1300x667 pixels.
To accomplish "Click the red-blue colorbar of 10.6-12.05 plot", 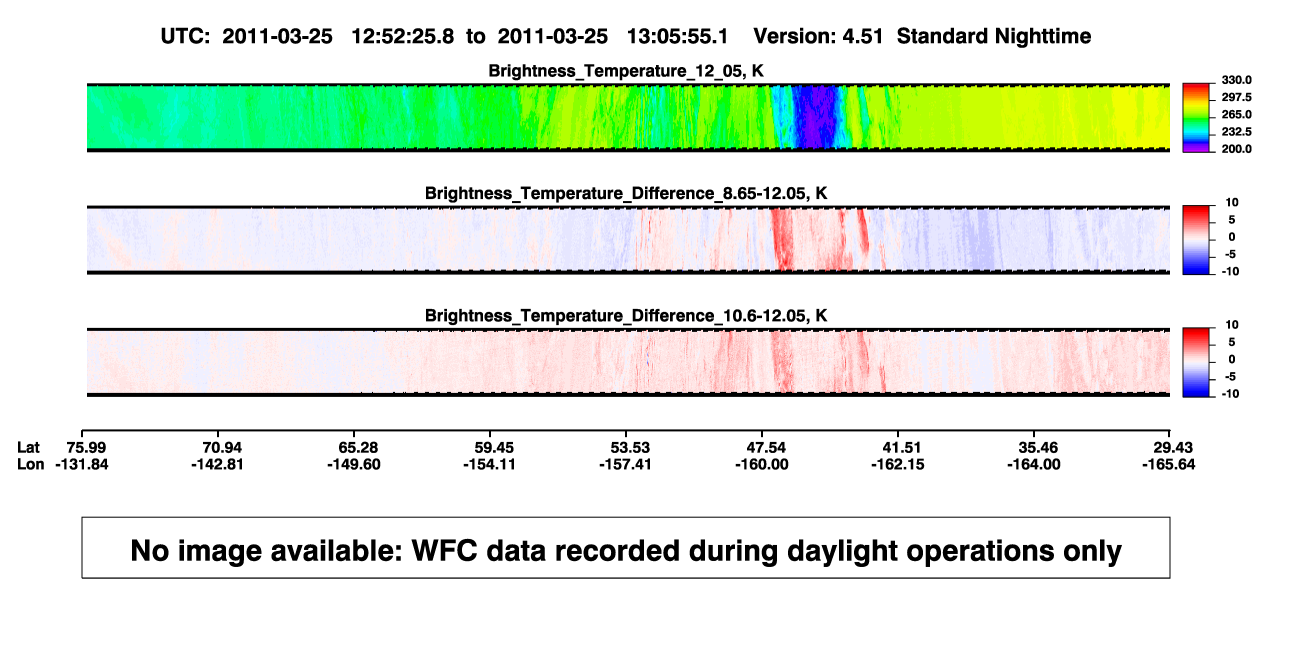I will [1197, 361].
